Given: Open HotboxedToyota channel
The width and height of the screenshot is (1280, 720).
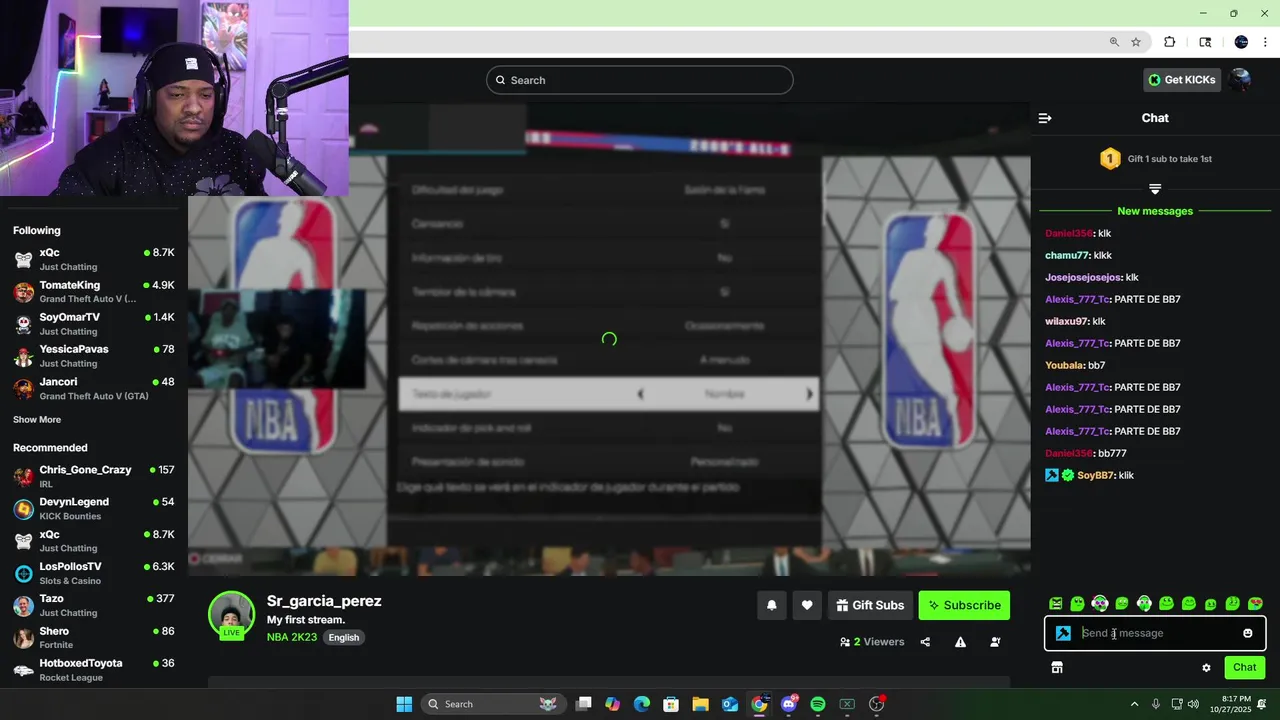Looking at the screenshot, I should [x=94, y=669].
